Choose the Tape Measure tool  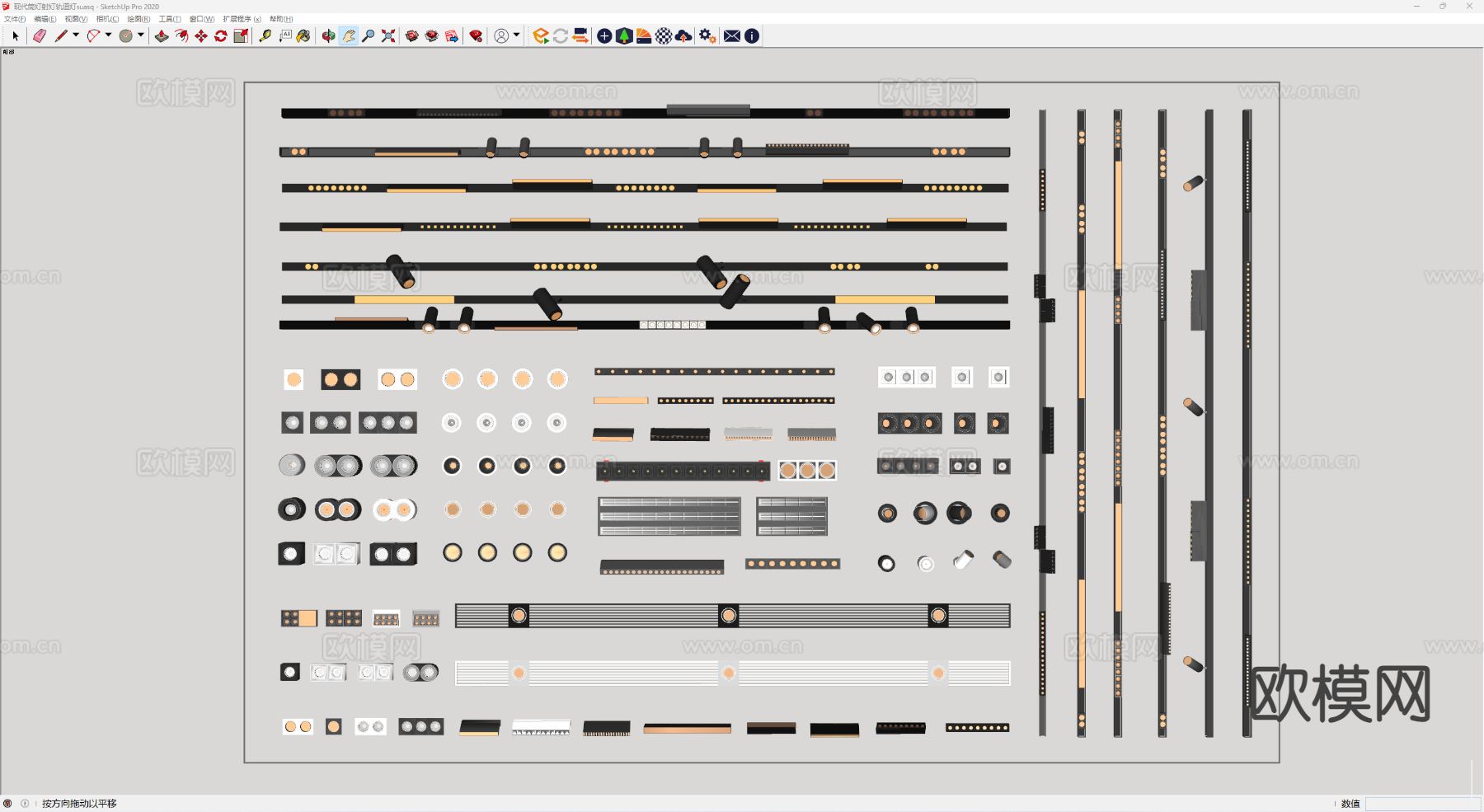coord(265,36)
